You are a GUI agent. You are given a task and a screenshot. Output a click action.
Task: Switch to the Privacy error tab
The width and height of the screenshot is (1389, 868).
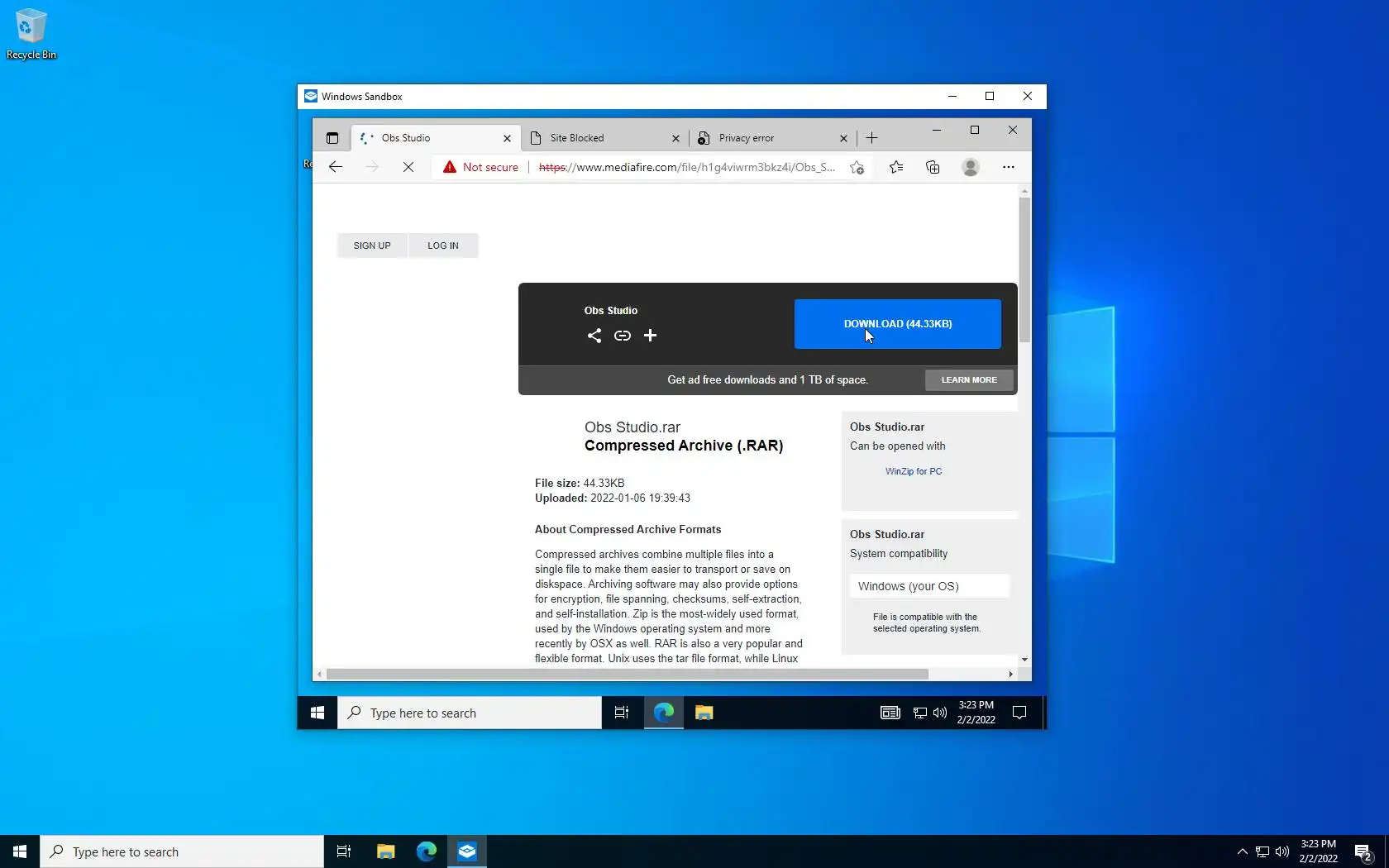(773, 138)
